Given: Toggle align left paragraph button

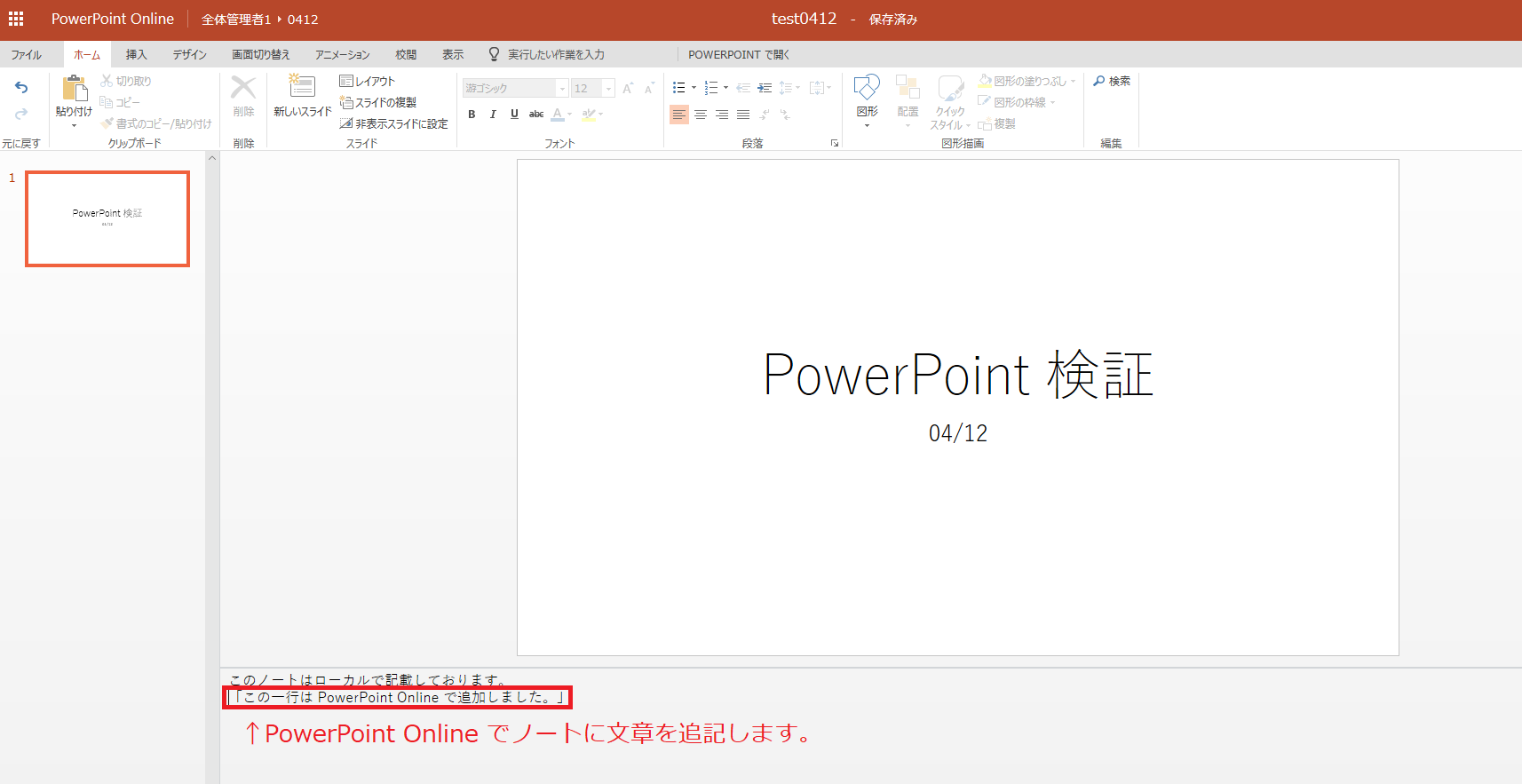Looking at the screenshot, I should coord(679,115).
